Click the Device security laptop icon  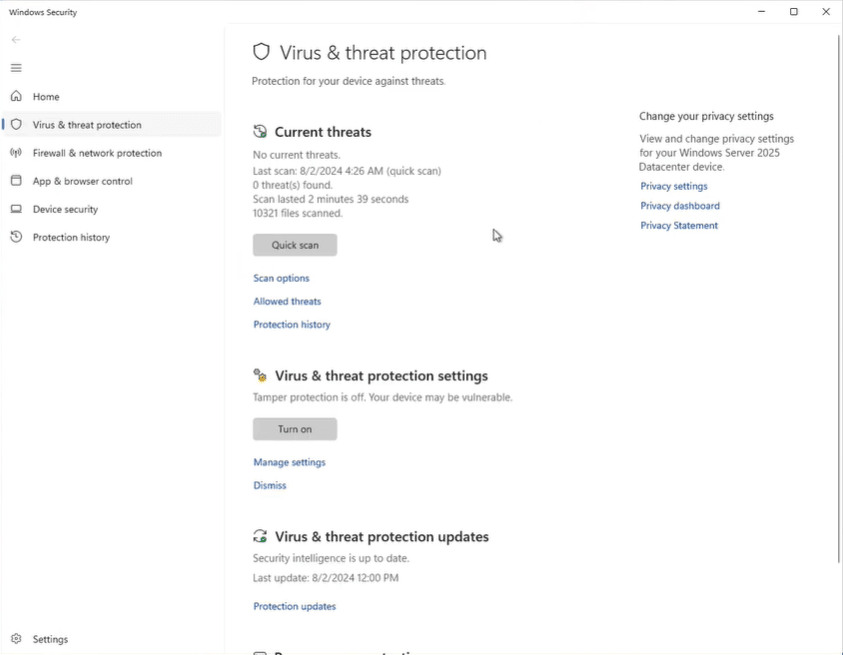point(16,209)
